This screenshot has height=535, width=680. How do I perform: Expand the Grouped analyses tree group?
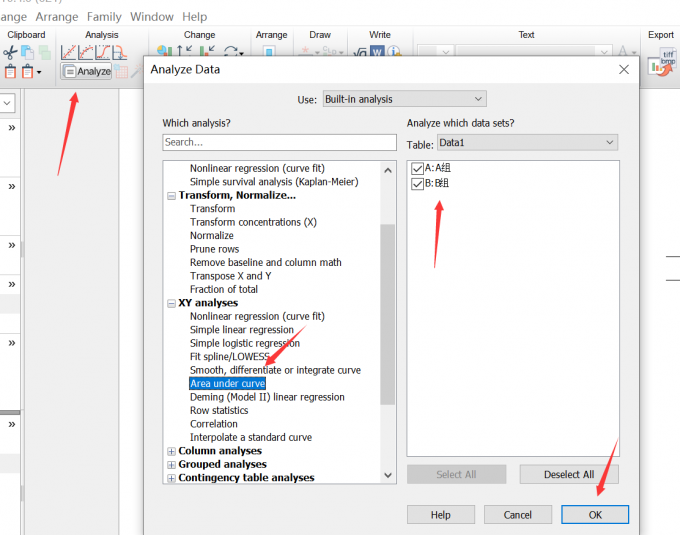(x=171, y=464)
